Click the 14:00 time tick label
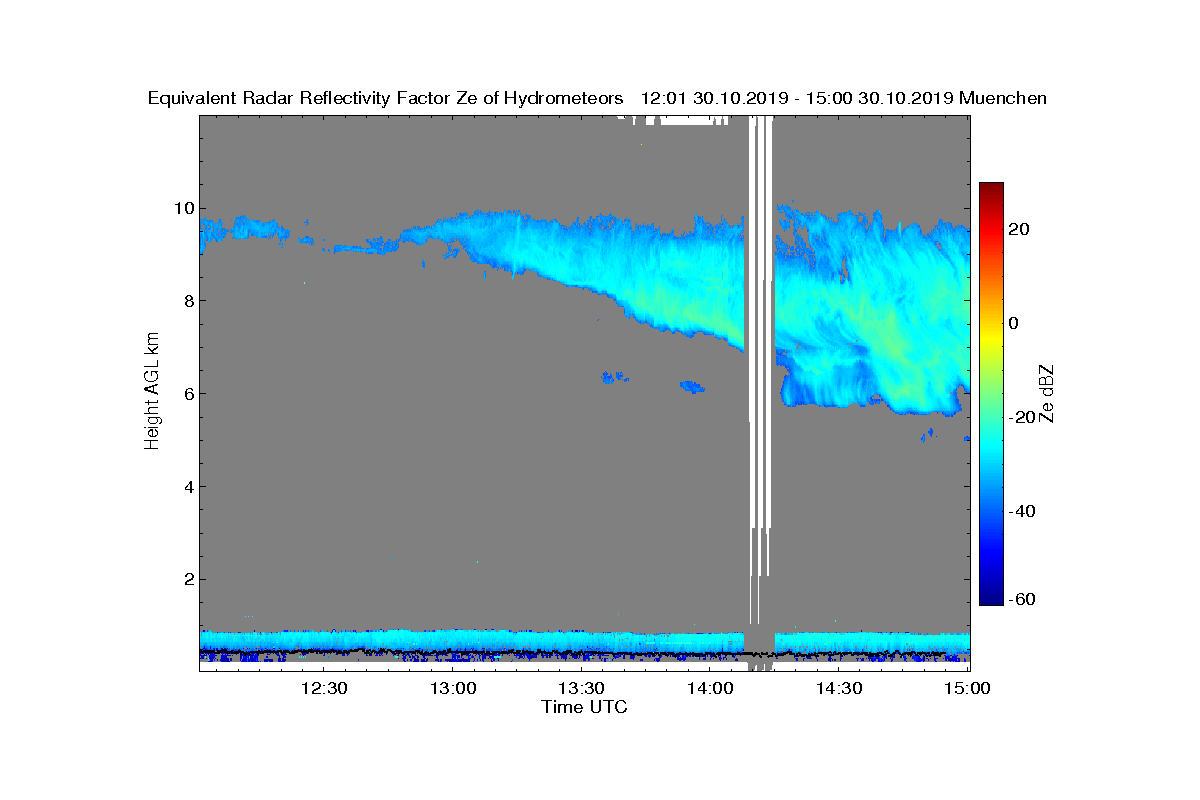This screenshot has width=1200, height=800. (710, 688)
